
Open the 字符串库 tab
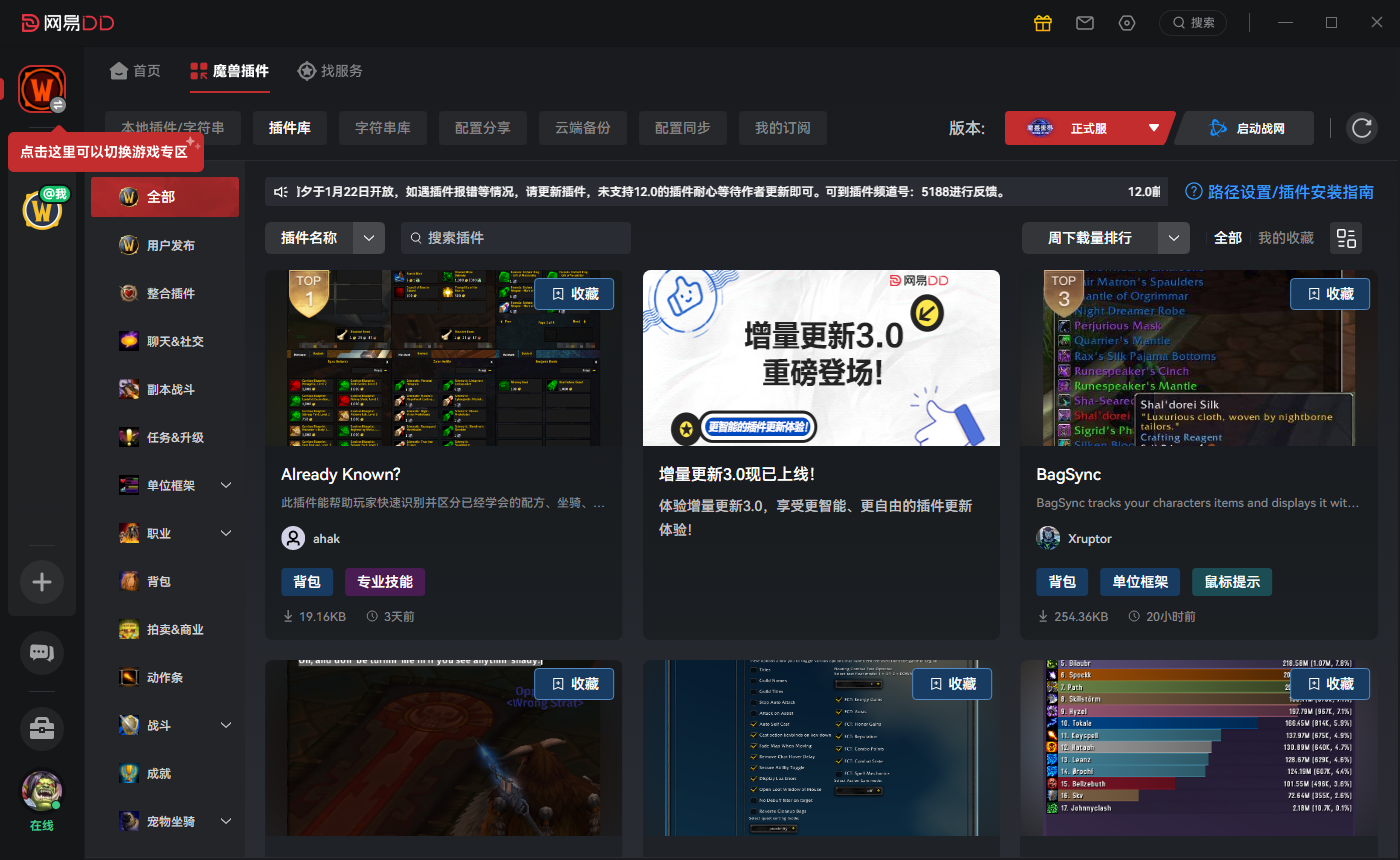(x=383, y=127)
